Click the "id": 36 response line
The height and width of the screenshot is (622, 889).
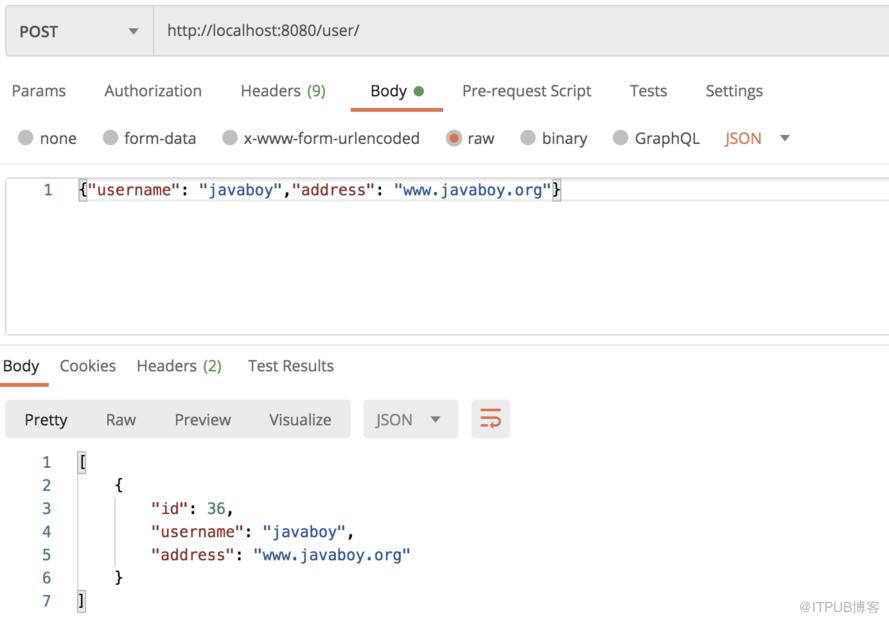pos(192,509)
